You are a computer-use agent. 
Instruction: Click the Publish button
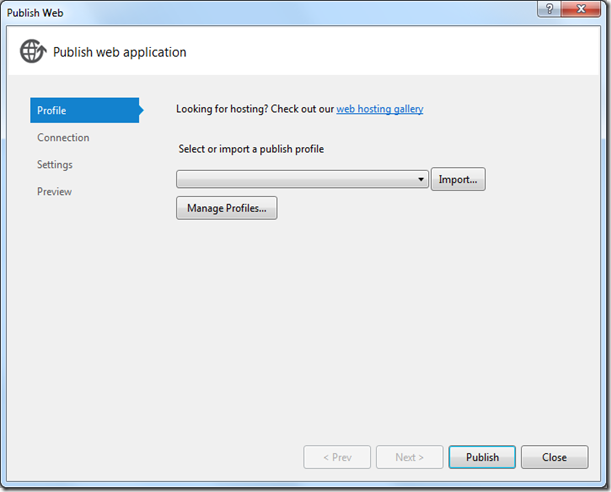pyautogui.click(x=482, y=457)
